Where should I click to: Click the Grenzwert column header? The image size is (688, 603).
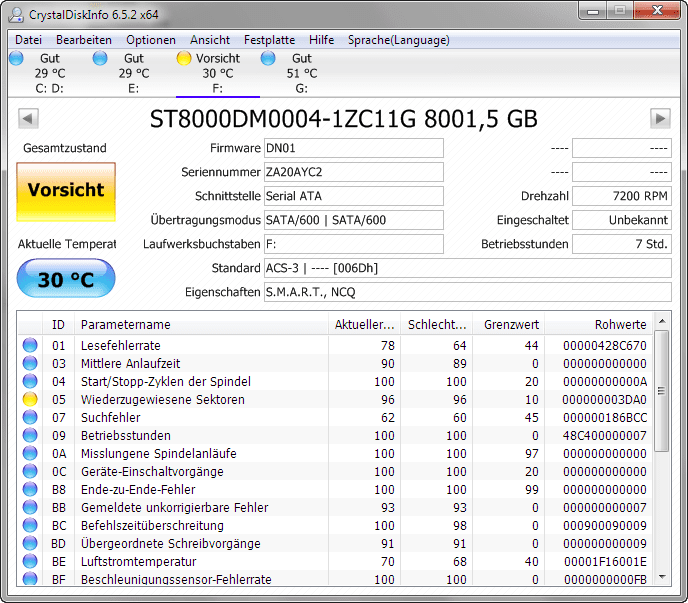(x=509, y=324)
